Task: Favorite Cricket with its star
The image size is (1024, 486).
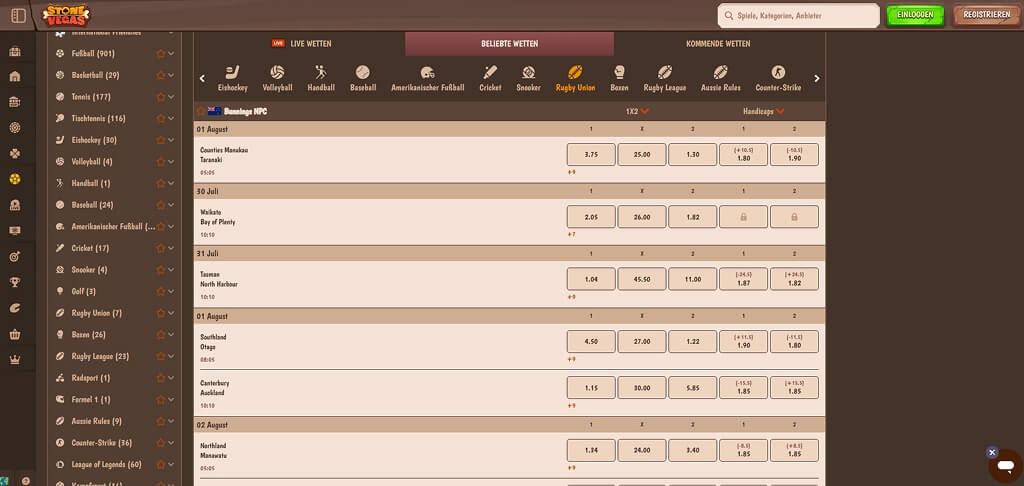Action: click(x=161, y=248)
